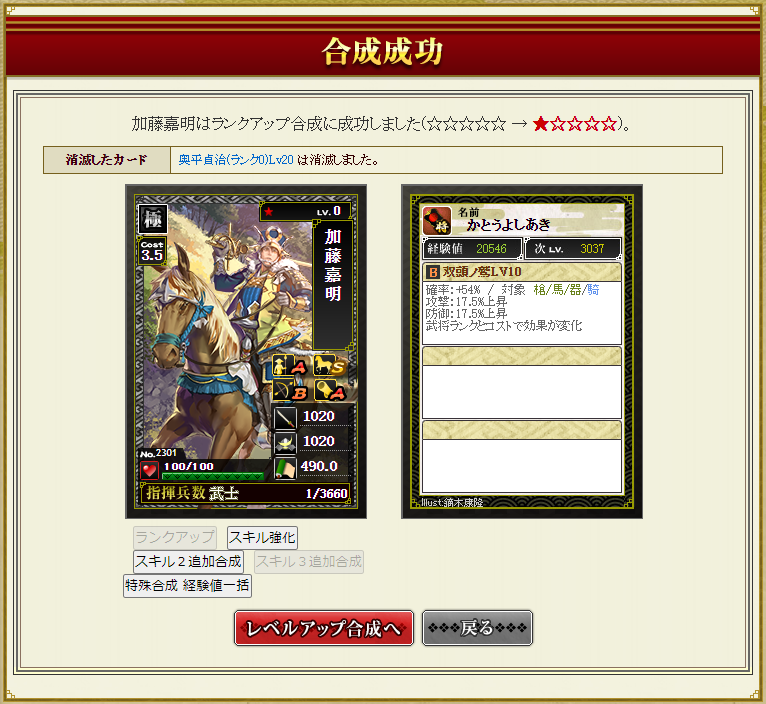
Task: Click the red heart HP icon
Action: pyautogui.click(x=149, y=470)
